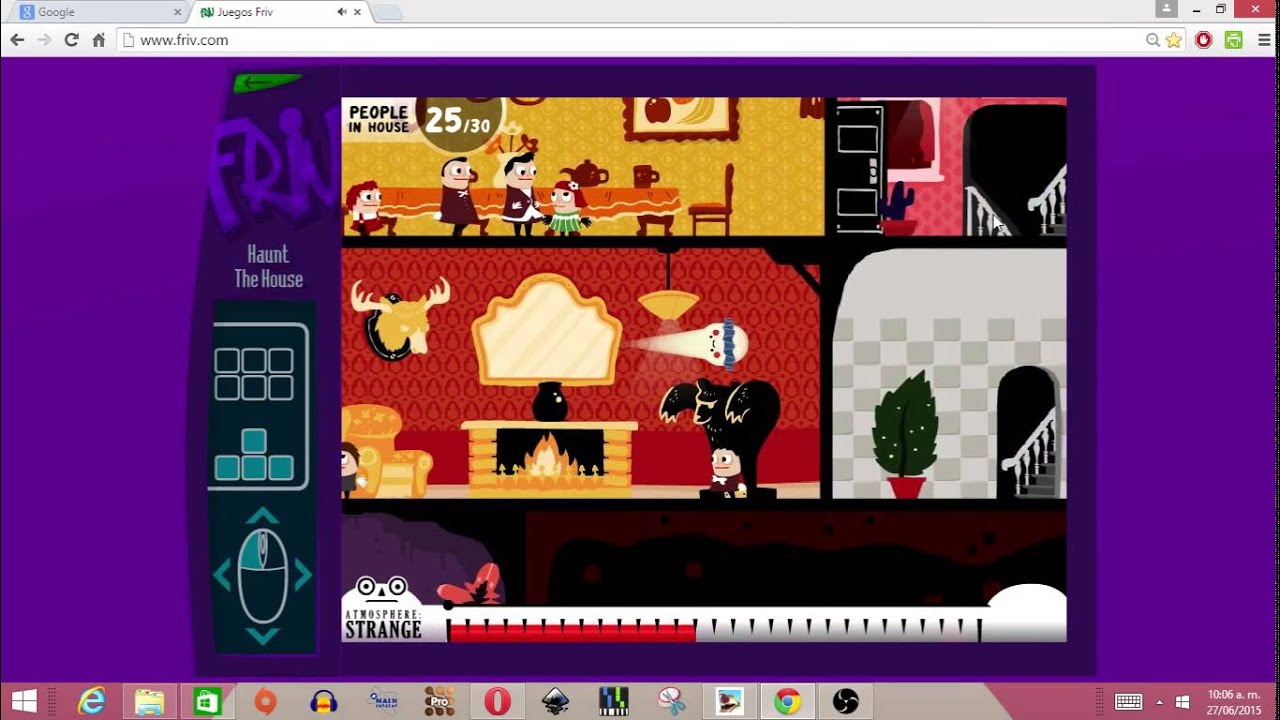Open Windows Store from taskbar
This screenshot has width=1280, height=720.
coord(207,701)
